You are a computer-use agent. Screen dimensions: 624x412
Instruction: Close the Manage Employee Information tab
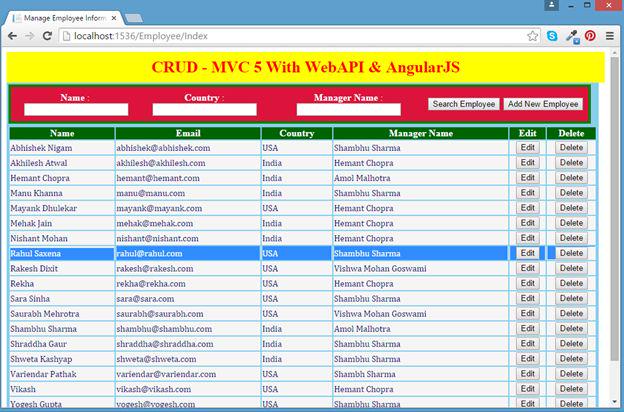point(114,18)
